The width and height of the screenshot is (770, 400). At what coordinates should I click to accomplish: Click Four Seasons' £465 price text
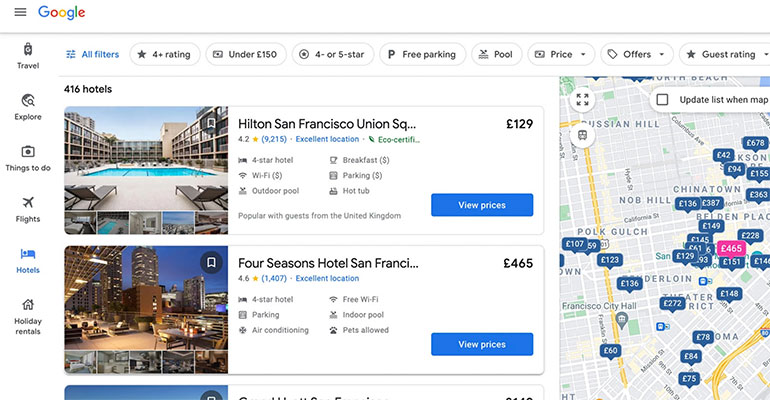click(x=518, y=264)
